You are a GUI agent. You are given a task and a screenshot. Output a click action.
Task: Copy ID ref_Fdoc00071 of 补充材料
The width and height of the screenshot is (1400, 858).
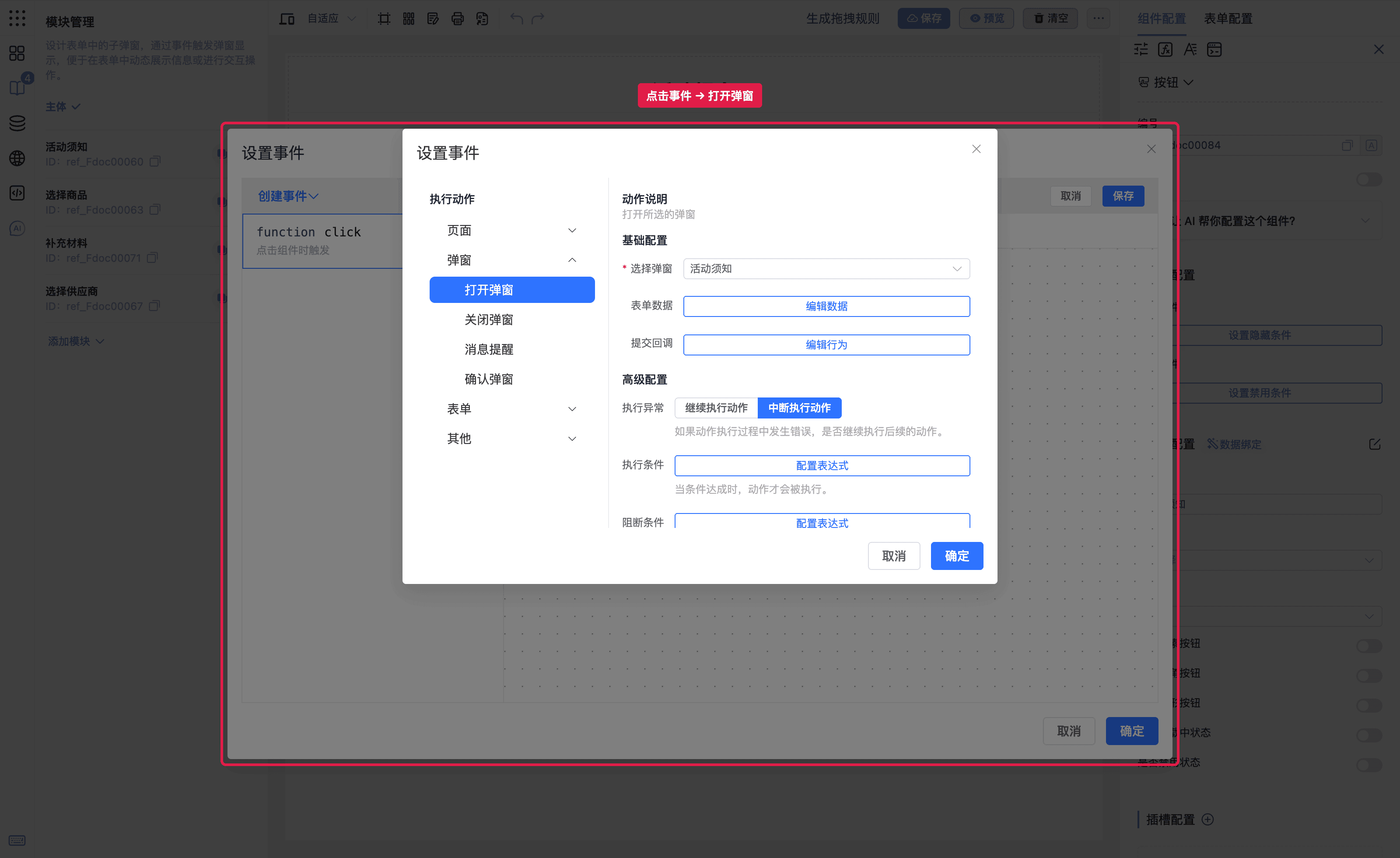tap(152, 257)
